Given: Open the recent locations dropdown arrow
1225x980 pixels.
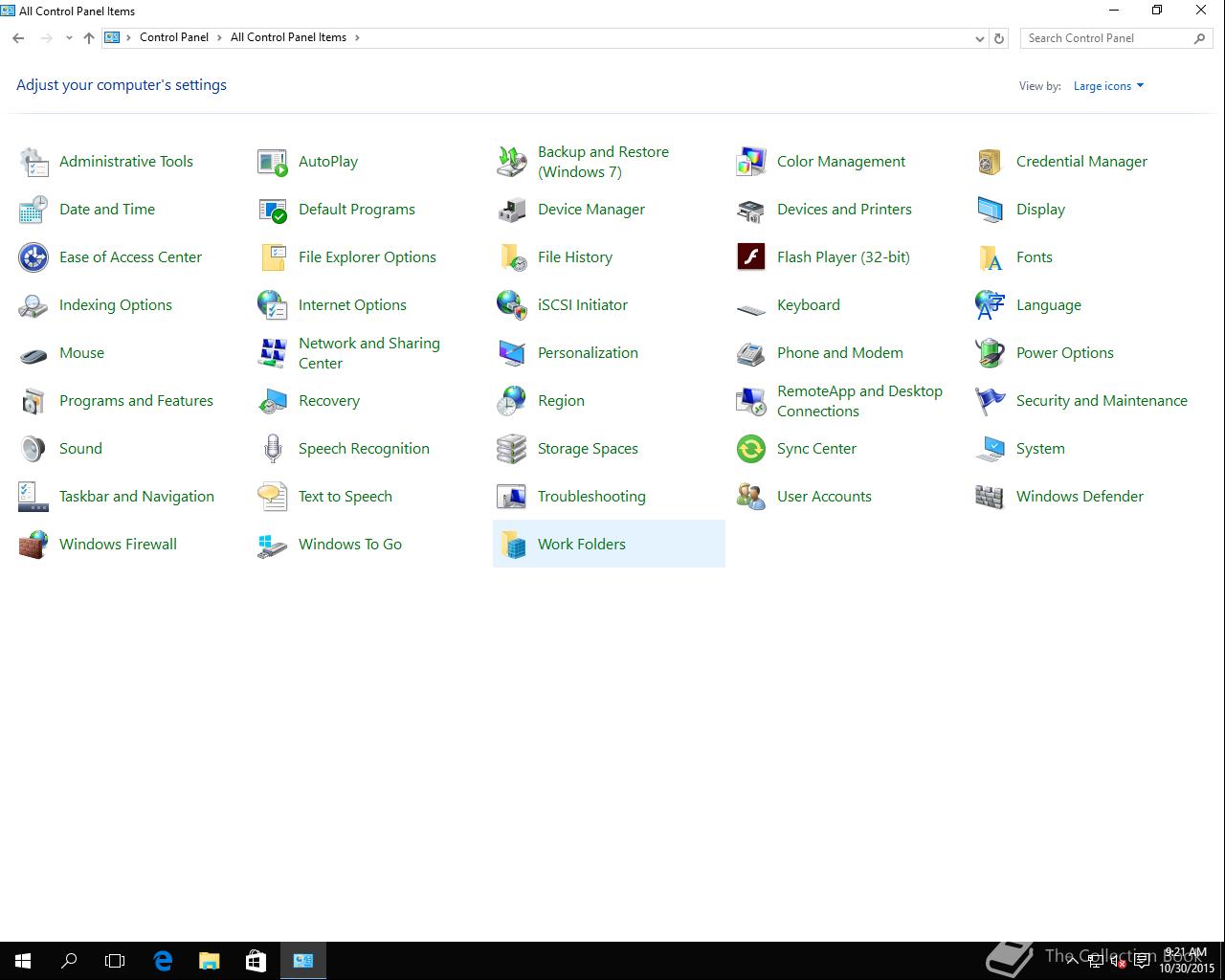Looking at the screenshot, I should (69, 38).
